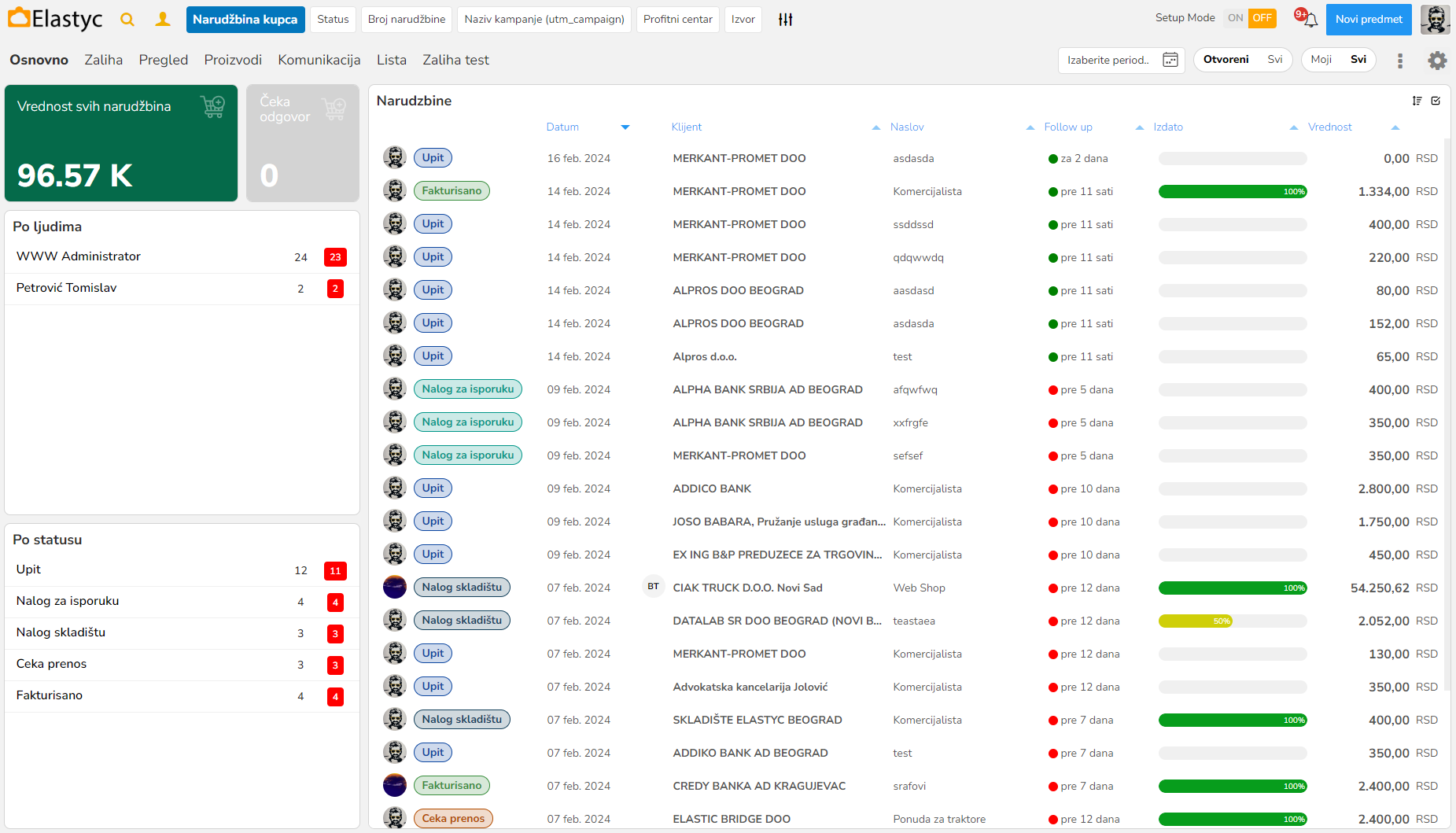Turn Setup Mode ON

[x=1236, y=18]
